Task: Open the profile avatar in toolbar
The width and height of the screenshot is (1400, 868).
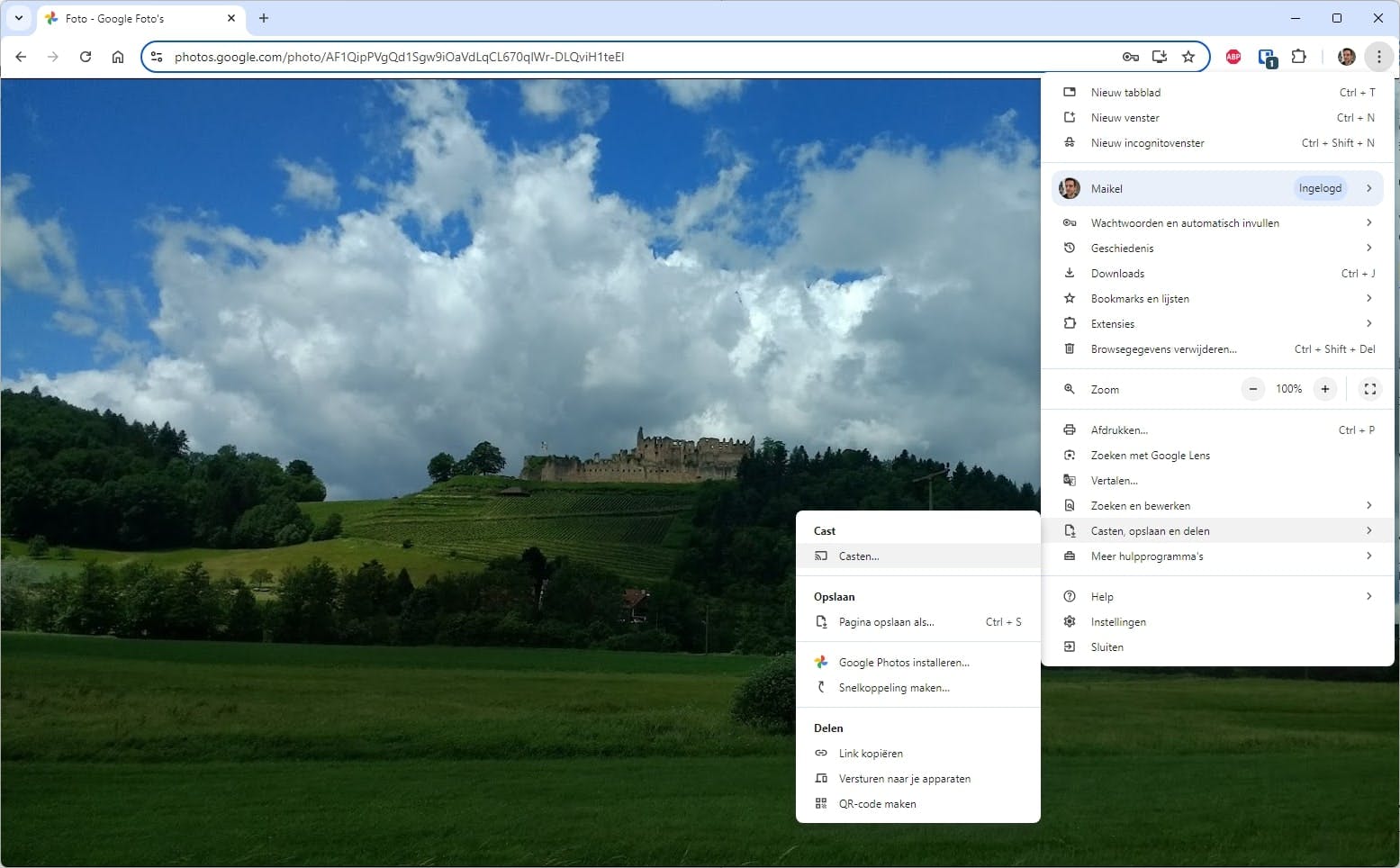Action: 1347,57
